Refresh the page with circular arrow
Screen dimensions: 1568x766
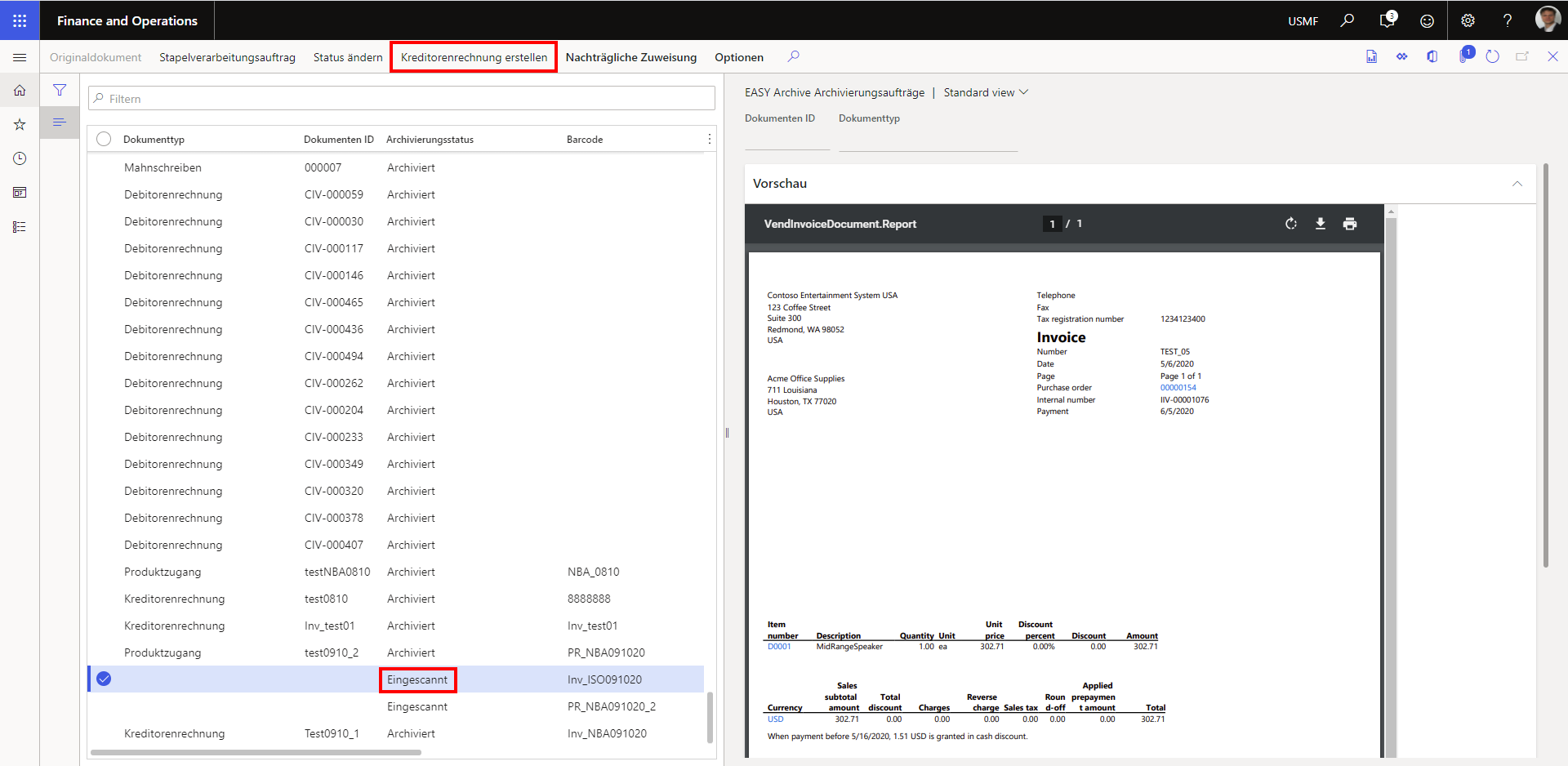[1492, 56]
